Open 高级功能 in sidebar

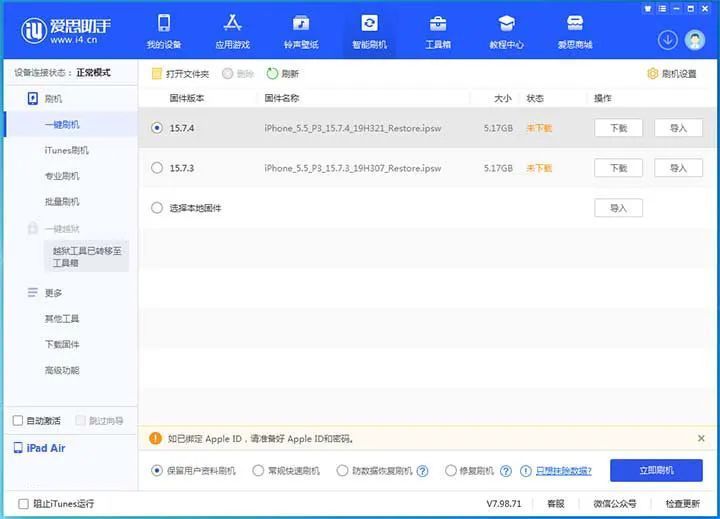pos(62,370)
